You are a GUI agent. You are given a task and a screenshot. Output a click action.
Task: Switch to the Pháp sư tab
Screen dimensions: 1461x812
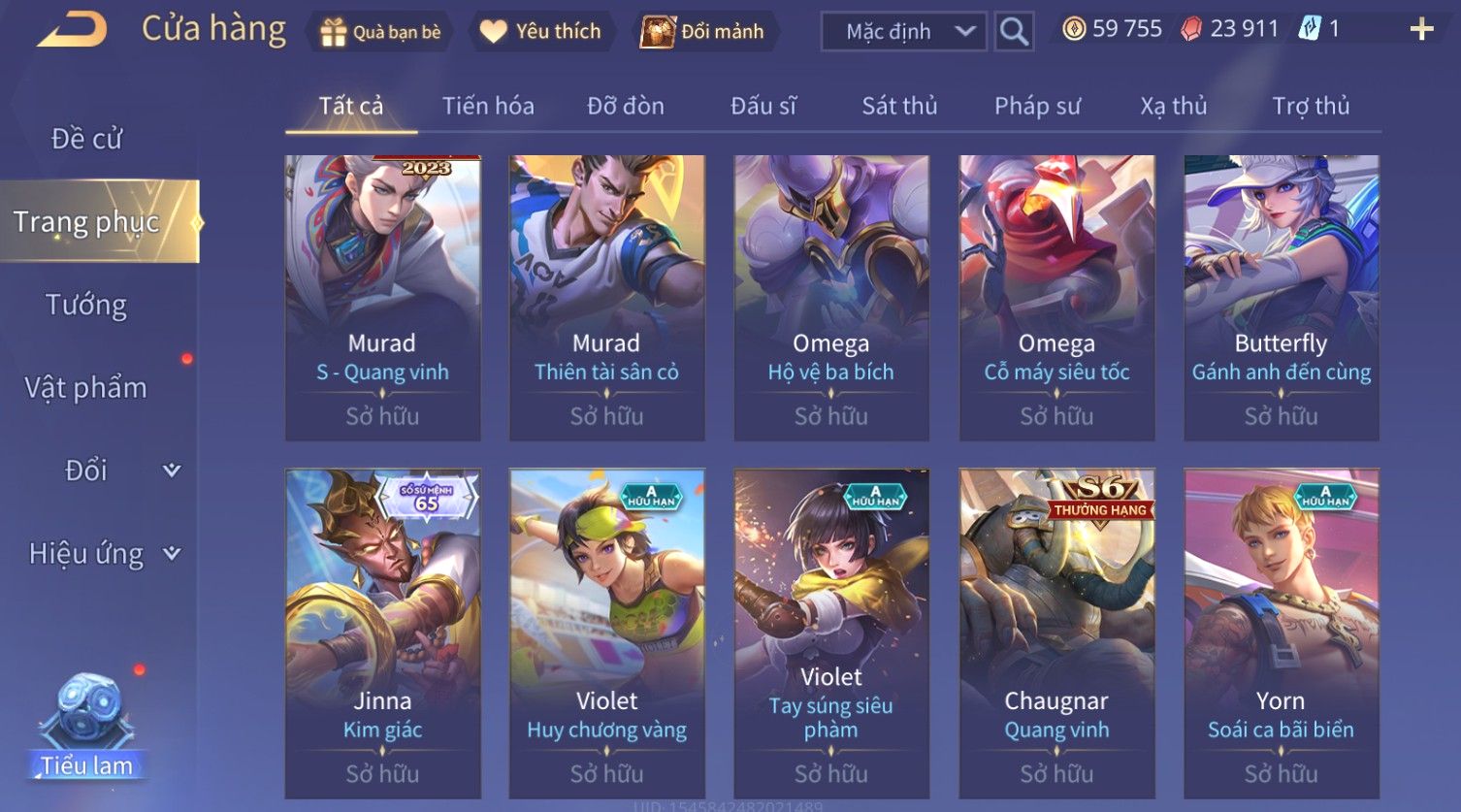coord(1037,106)
